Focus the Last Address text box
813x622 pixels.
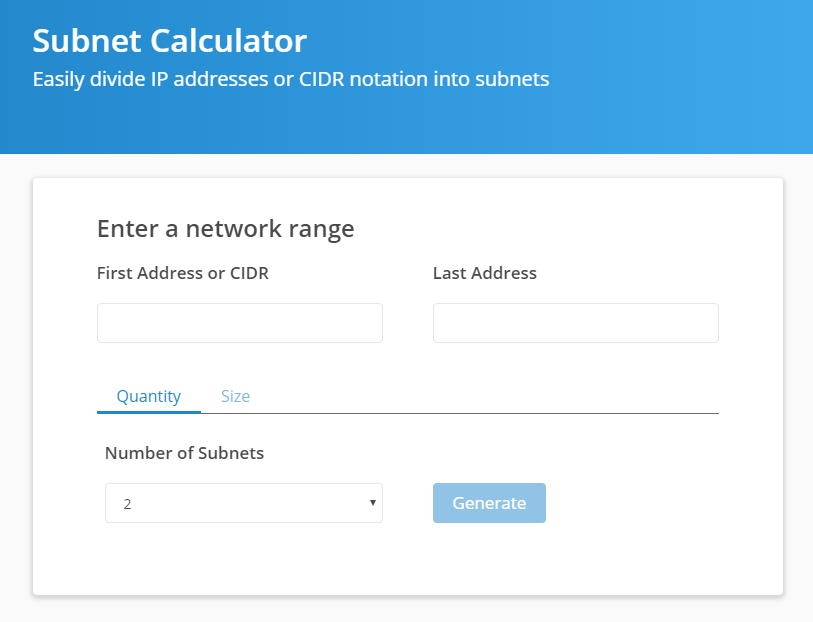pos(576,323)
